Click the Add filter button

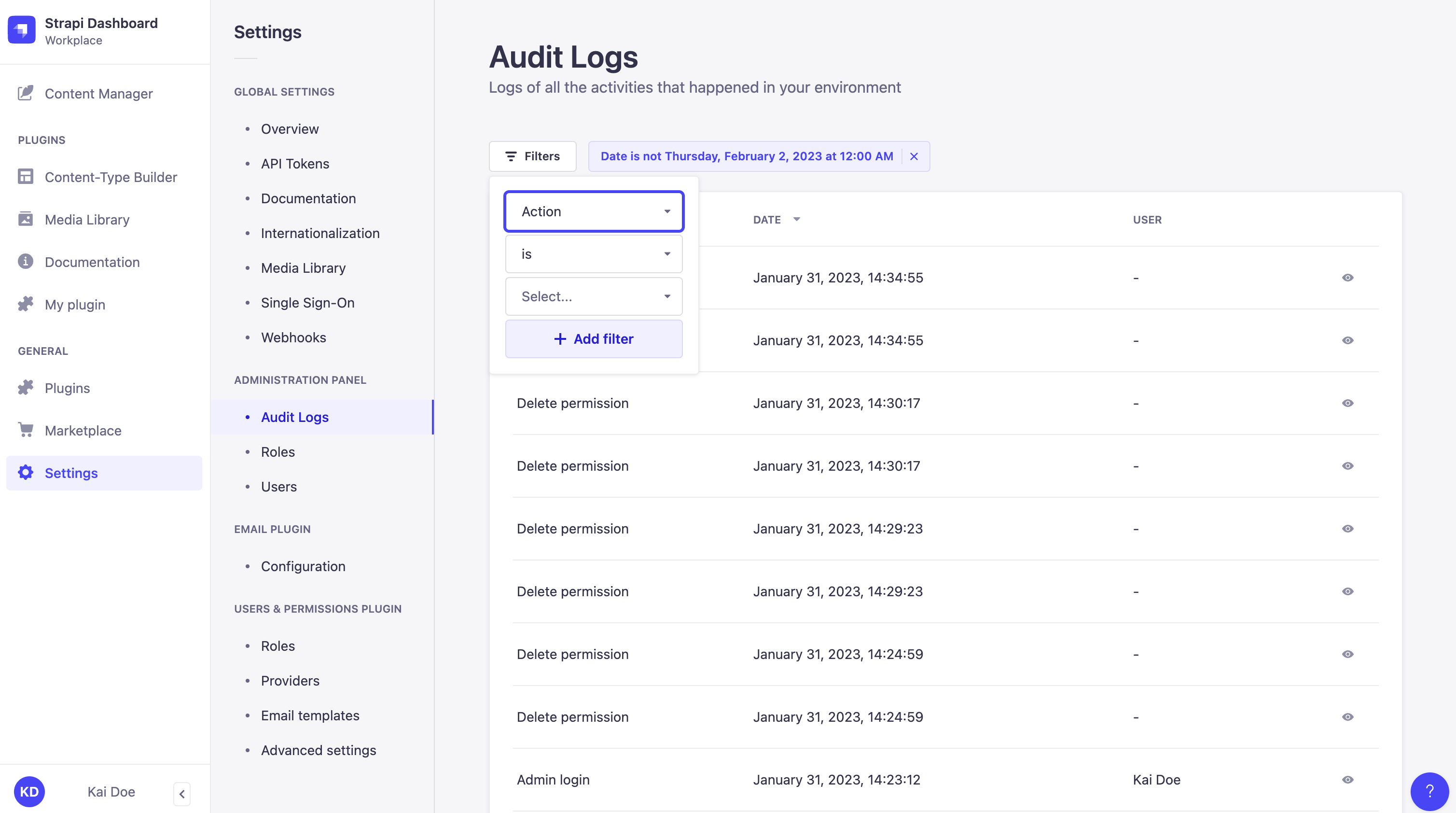tap(594, 338)
